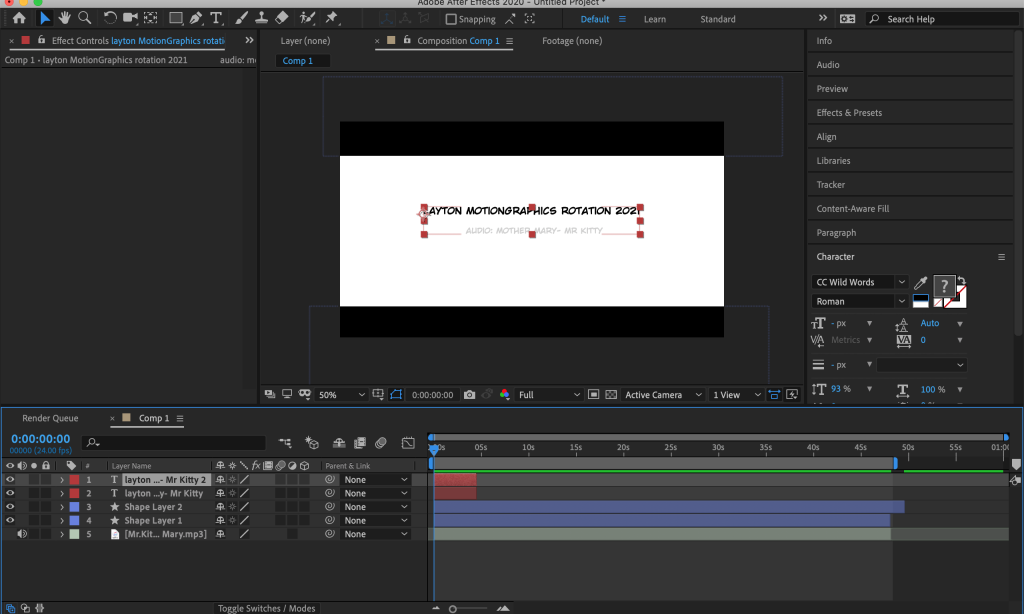This screenshot has height=614, width=1024.
Task: Expand Shape Layer 1 properties
Action: pos(62,521)
